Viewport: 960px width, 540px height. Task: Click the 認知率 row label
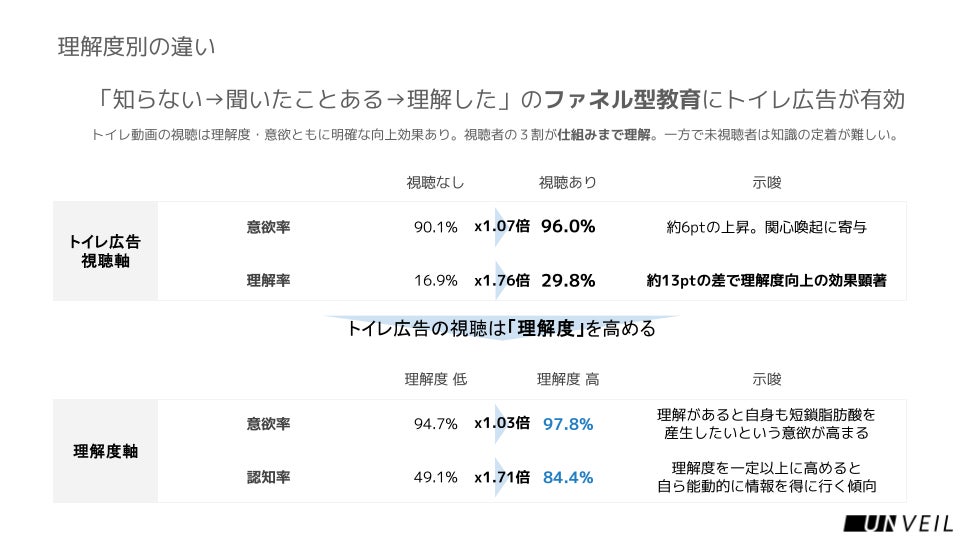point(268,477)
